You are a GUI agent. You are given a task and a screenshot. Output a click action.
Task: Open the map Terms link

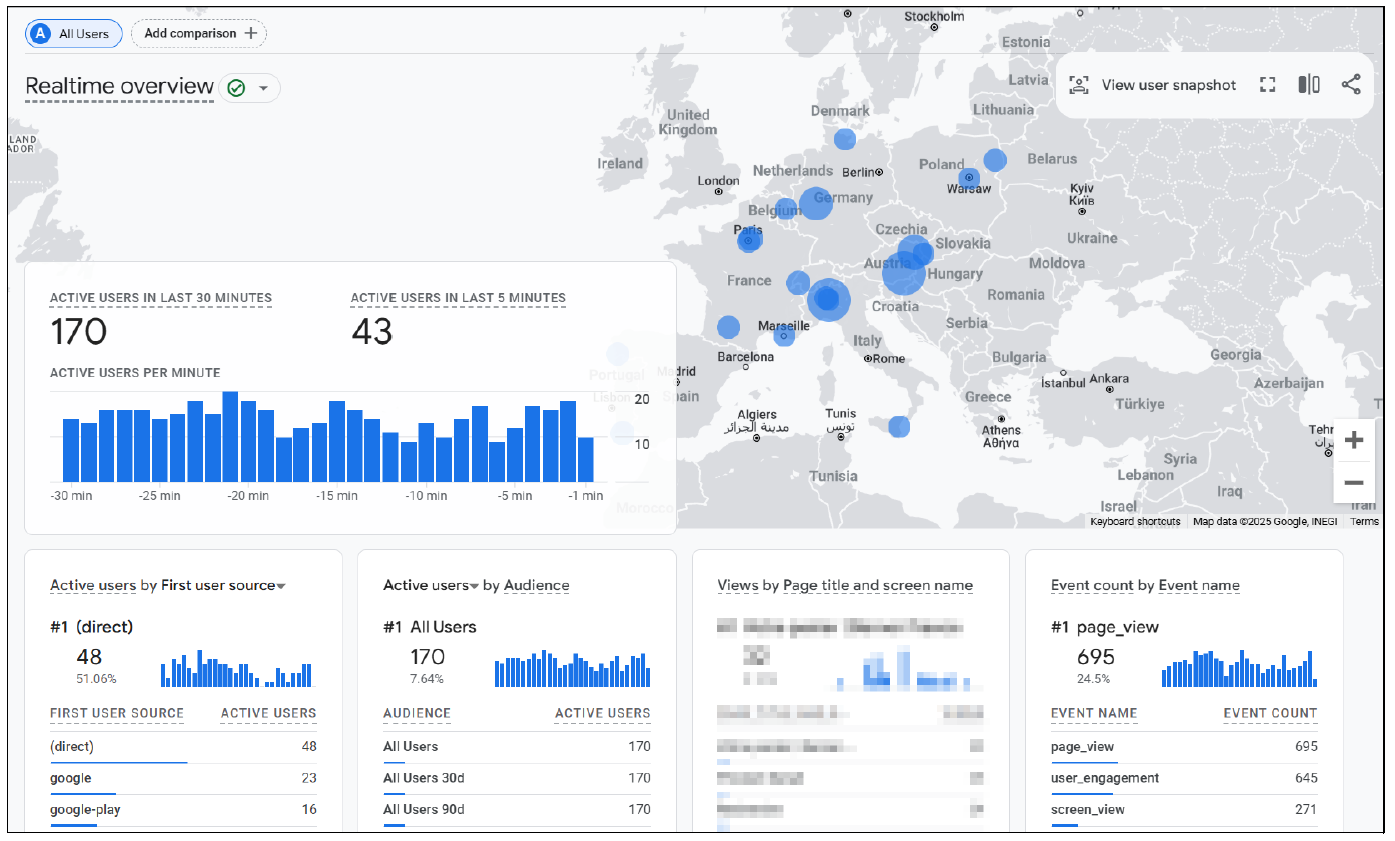(1364, 521)
